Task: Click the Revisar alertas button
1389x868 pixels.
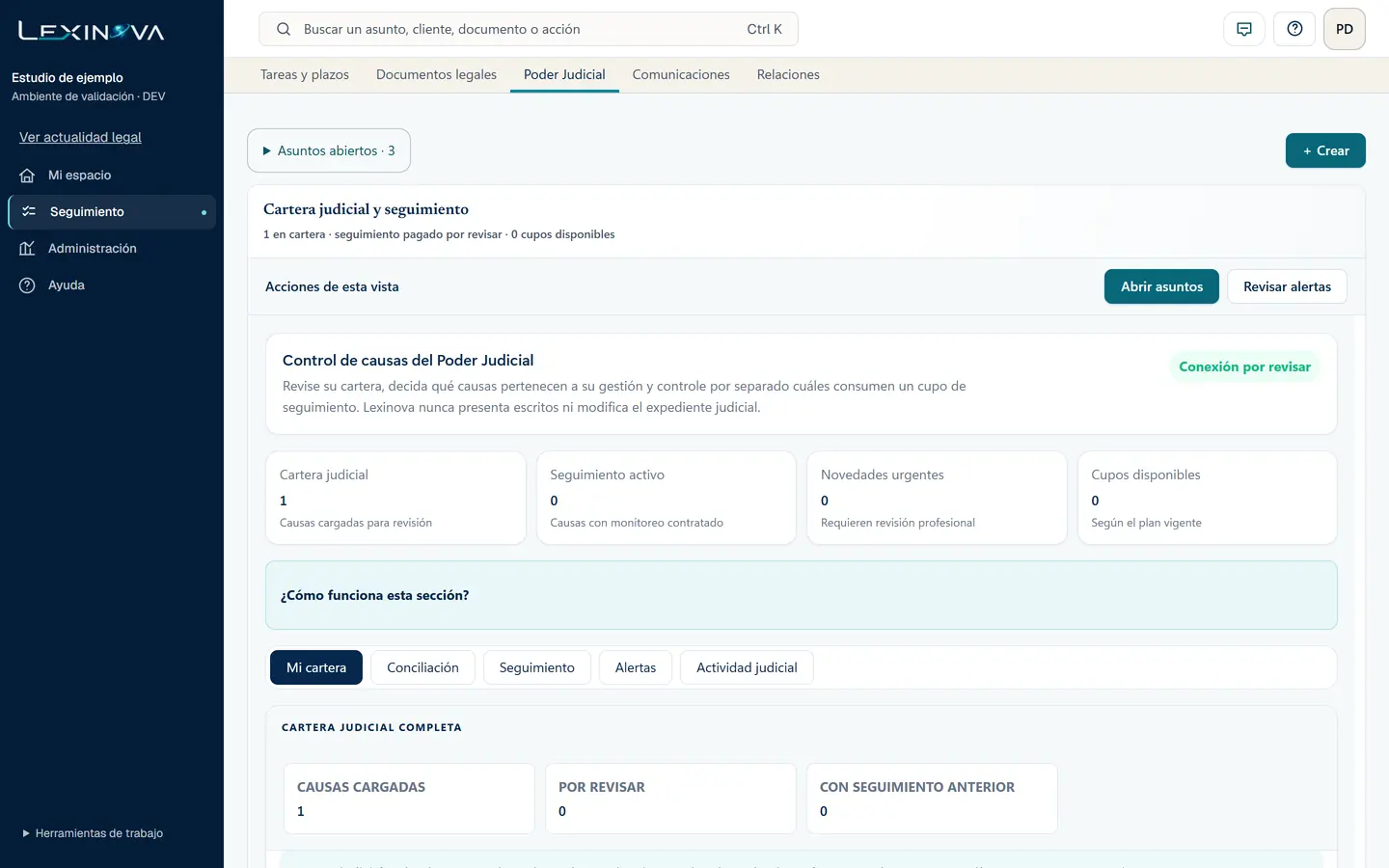Action: click(x=1287, y=286)
